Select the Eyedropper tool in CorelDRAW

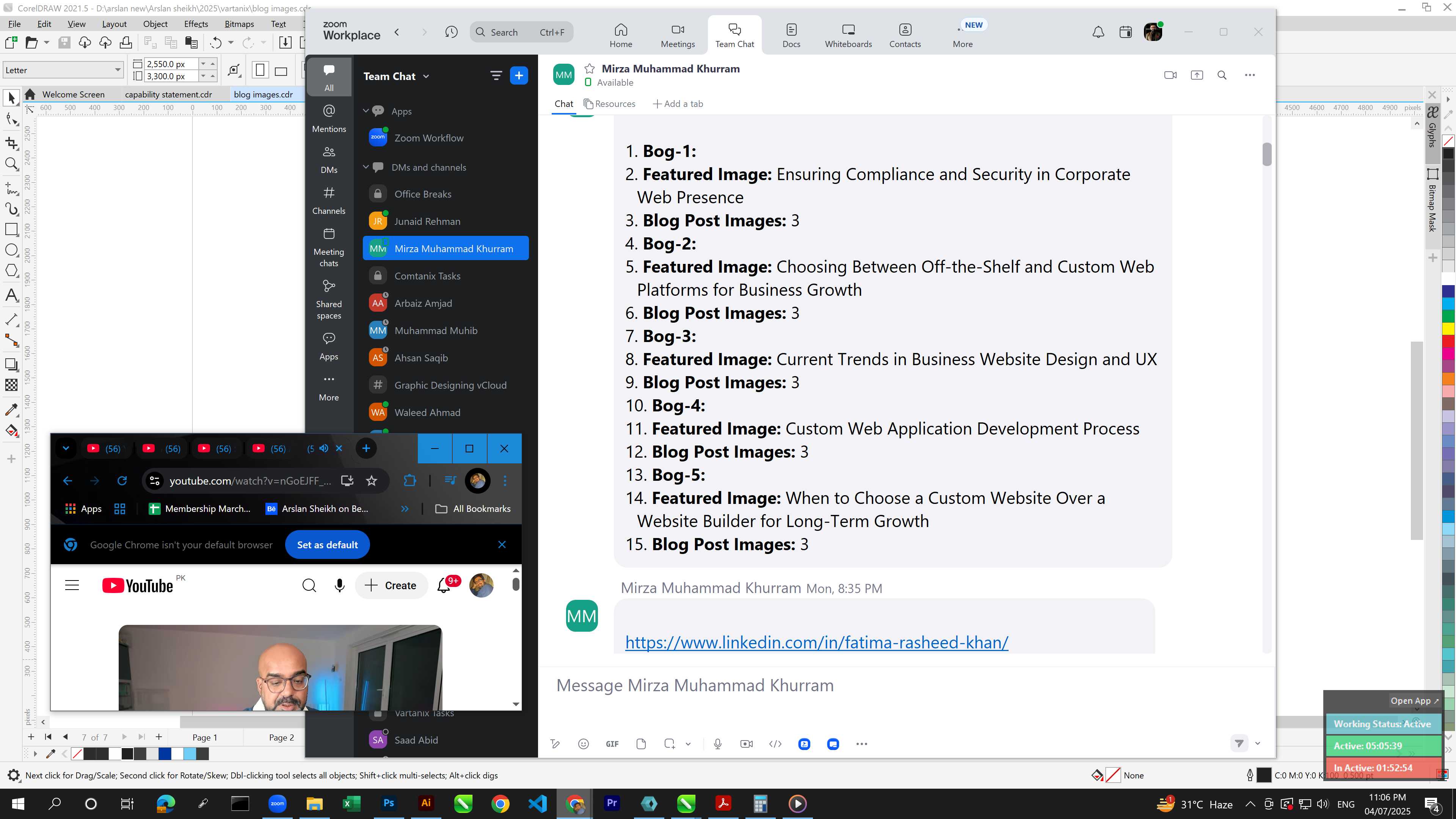[x=11, y=409]
